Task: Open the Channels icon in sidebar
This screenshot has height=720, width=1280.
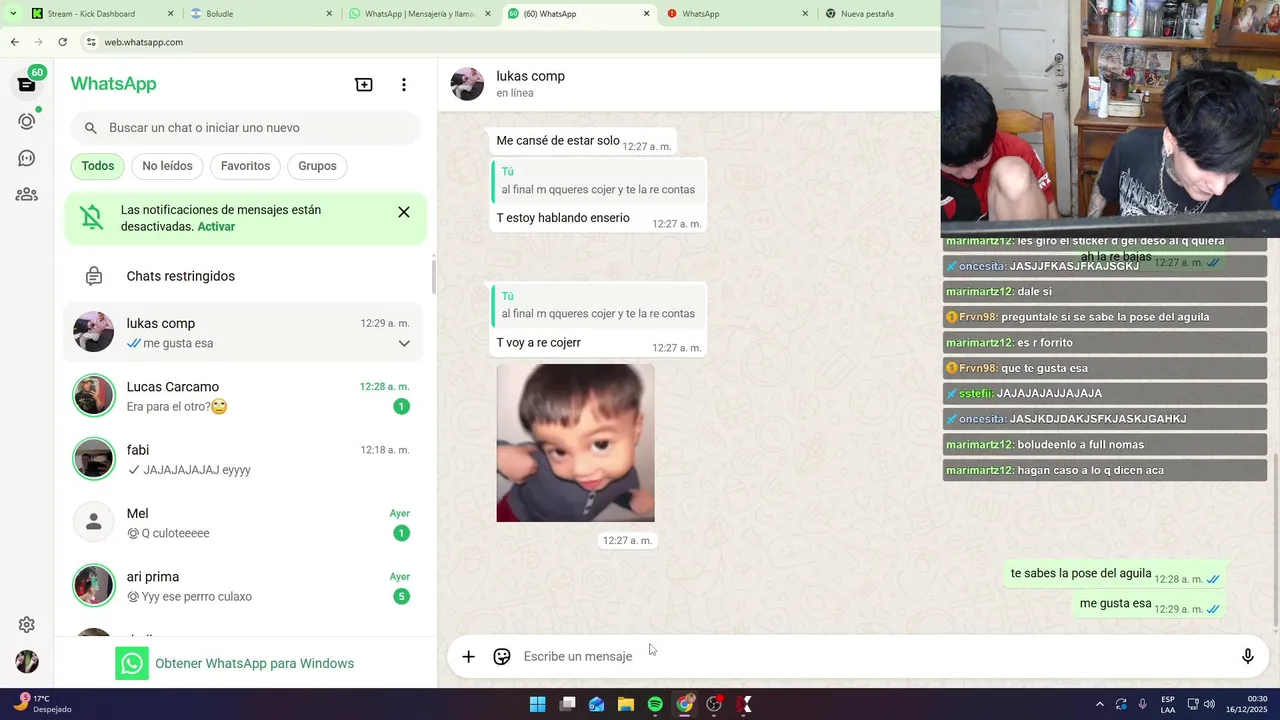Action: tap(27, 158)
